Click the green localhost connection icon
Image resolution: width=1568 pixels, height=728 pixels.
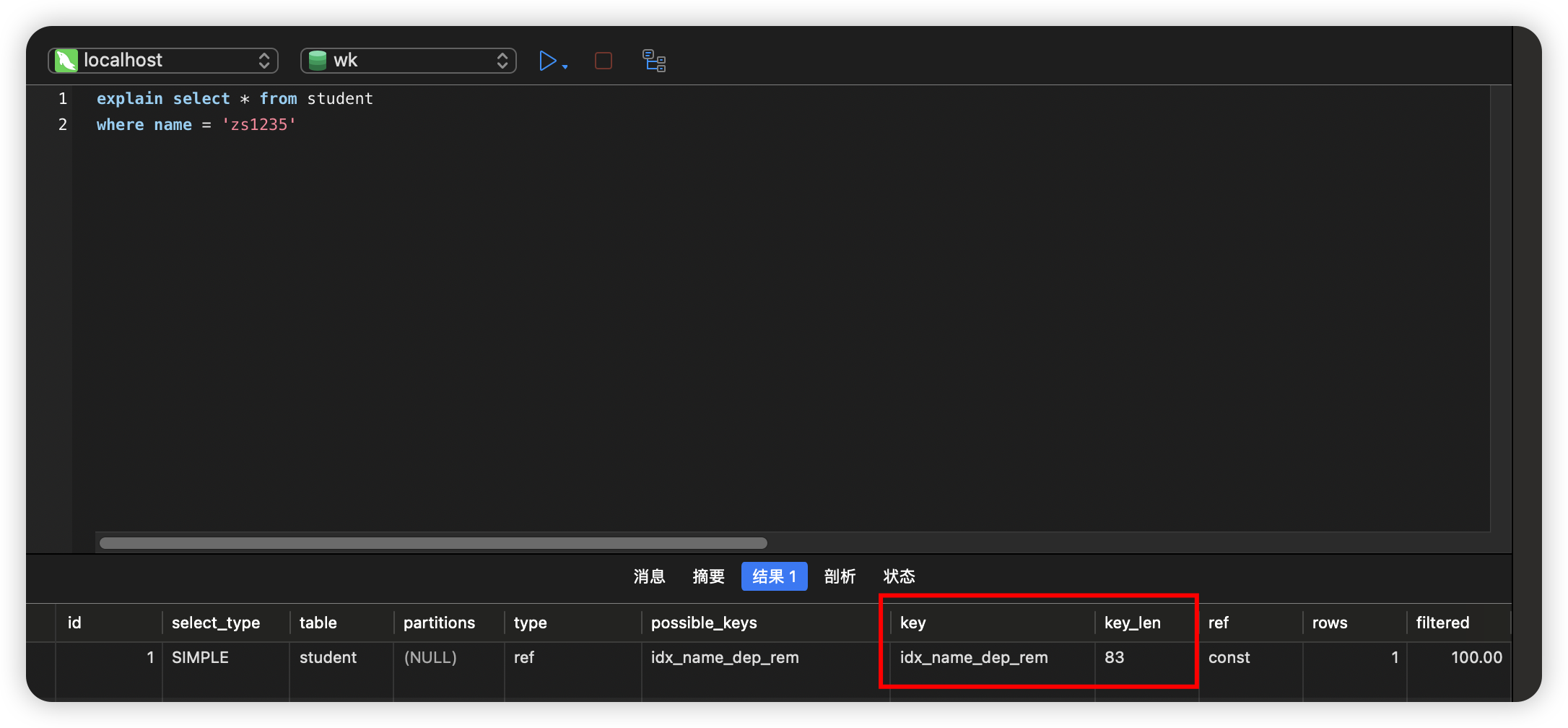(66, 61)
